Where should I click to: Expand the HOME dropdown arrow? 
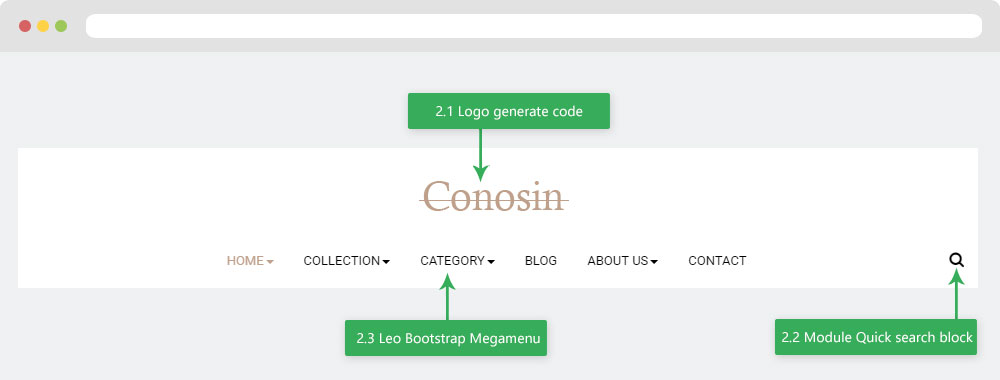[270, 261]
